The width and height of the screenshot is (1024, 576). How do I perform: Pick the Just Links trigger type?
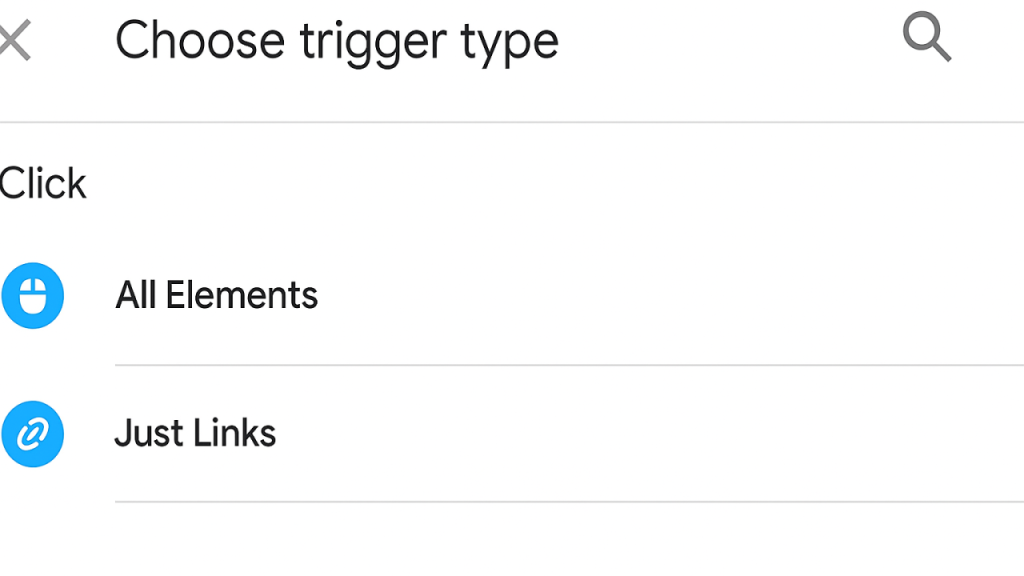pos(195,433)
